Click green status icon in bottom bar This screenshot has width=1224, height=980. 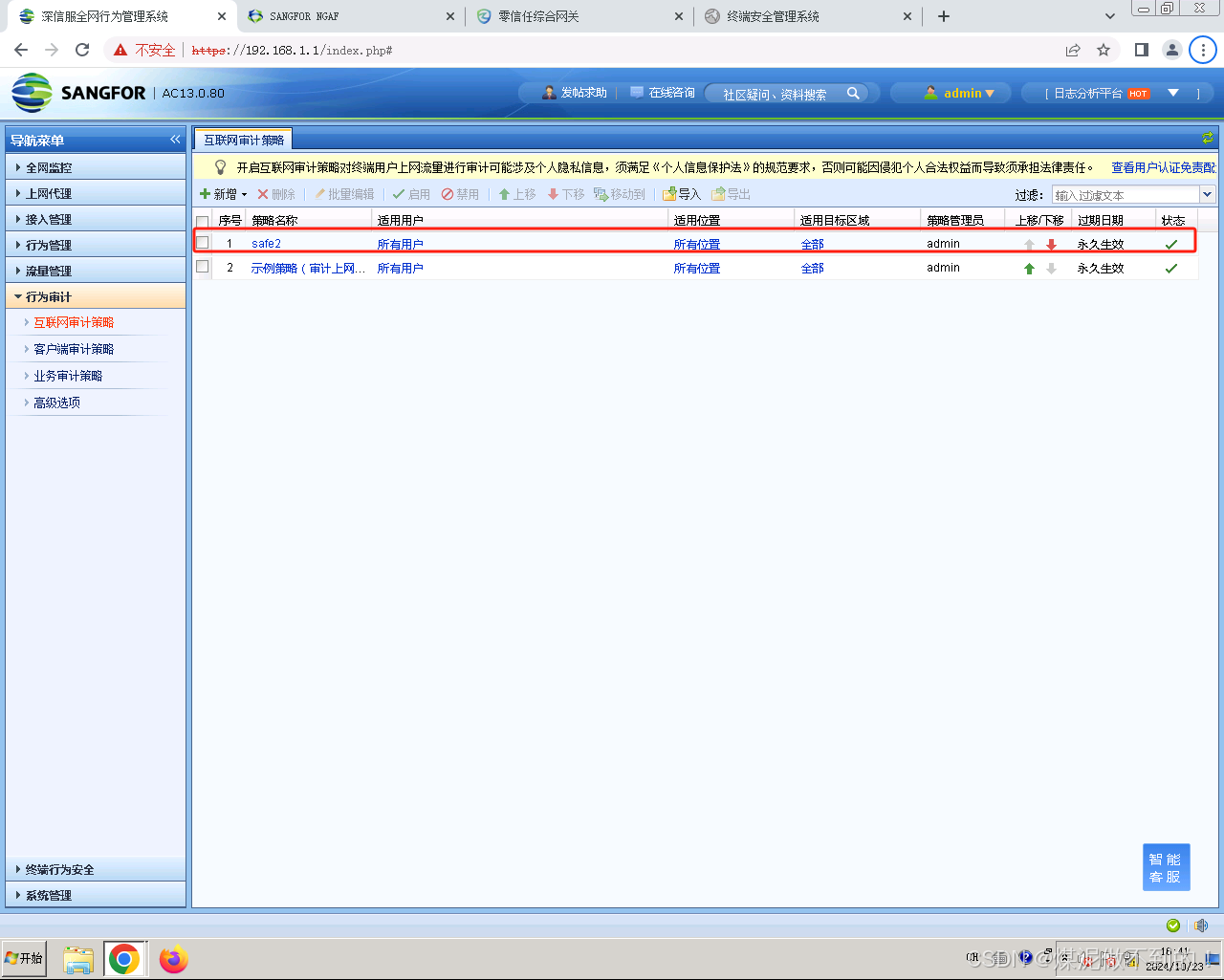pos(1173,925)
